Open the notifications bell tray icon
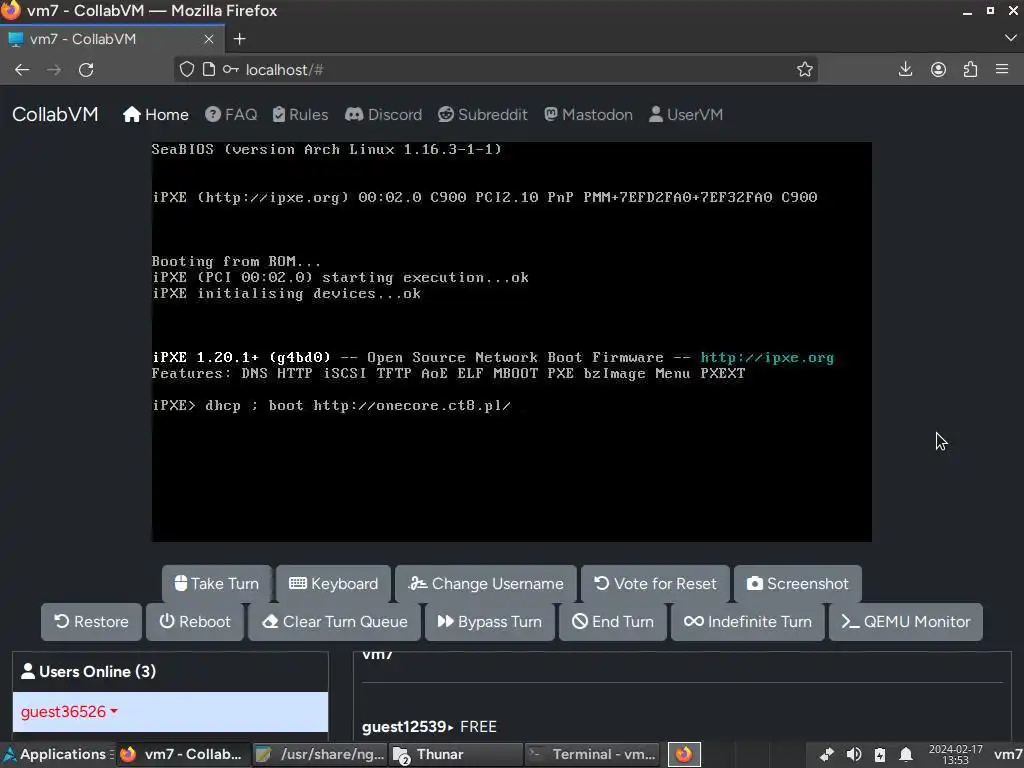The width and height of the screenshot is (1024, 768). tap(906, 755)
